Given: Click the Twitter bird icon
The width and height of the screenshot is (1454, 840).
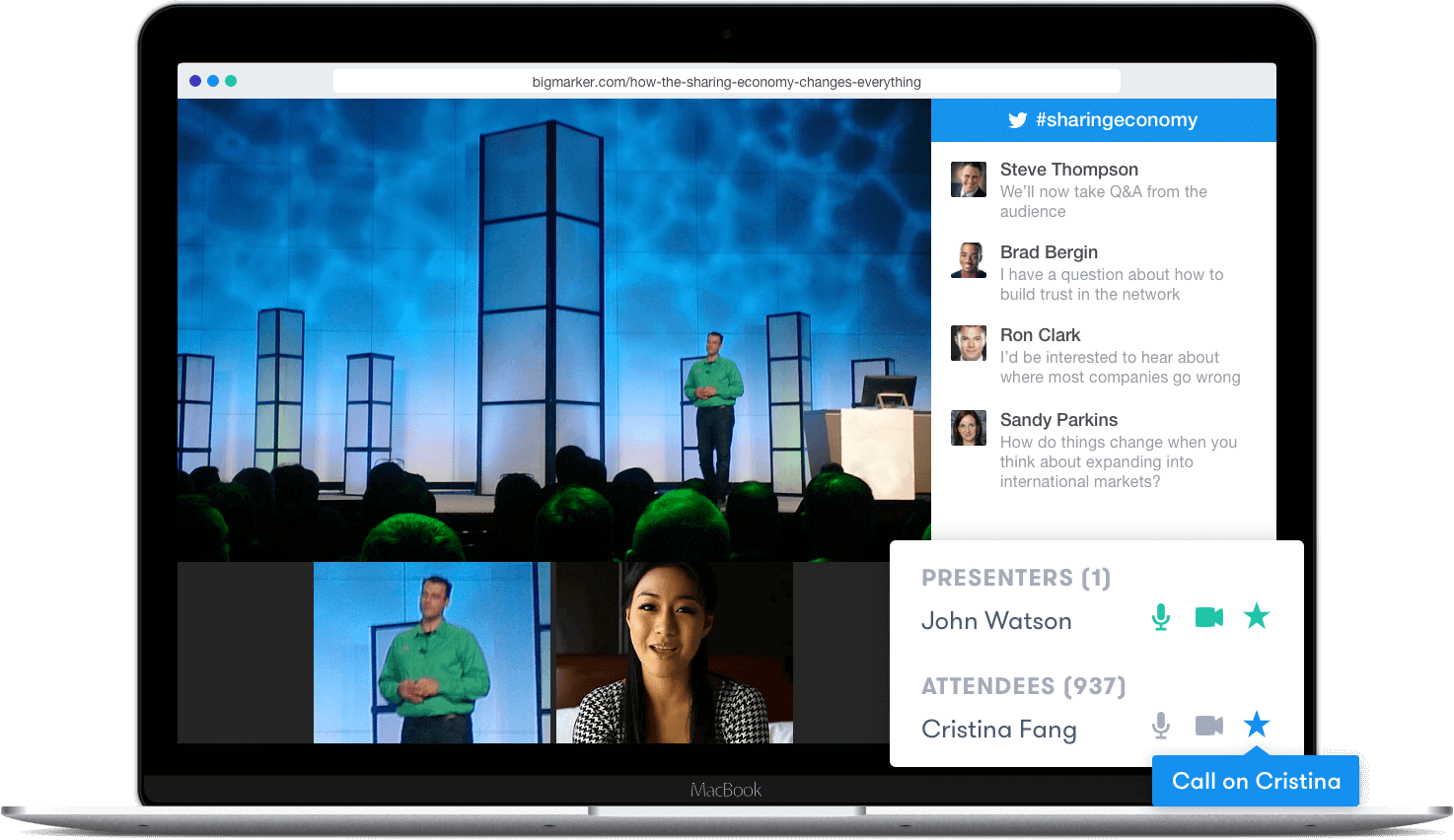Looking at the screenshot, I should [x=1017, y=120].
